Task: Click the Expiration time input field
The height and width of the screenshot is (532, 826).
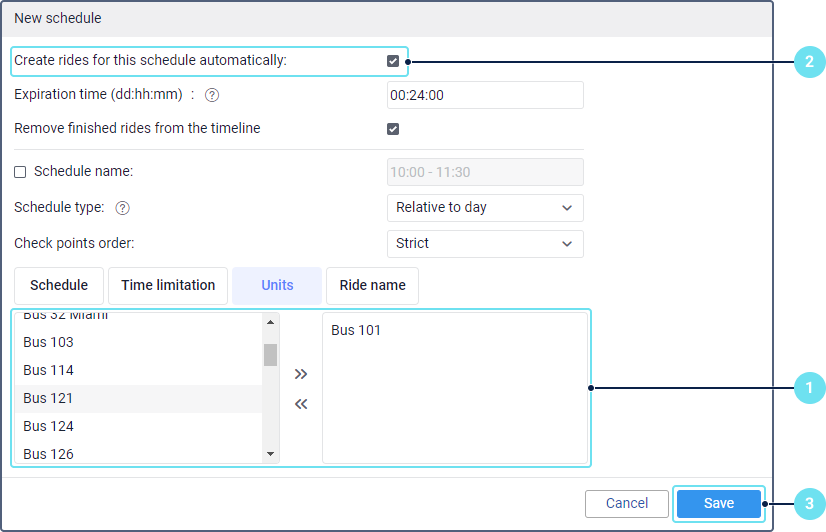Action: click(x=484, y=95)
